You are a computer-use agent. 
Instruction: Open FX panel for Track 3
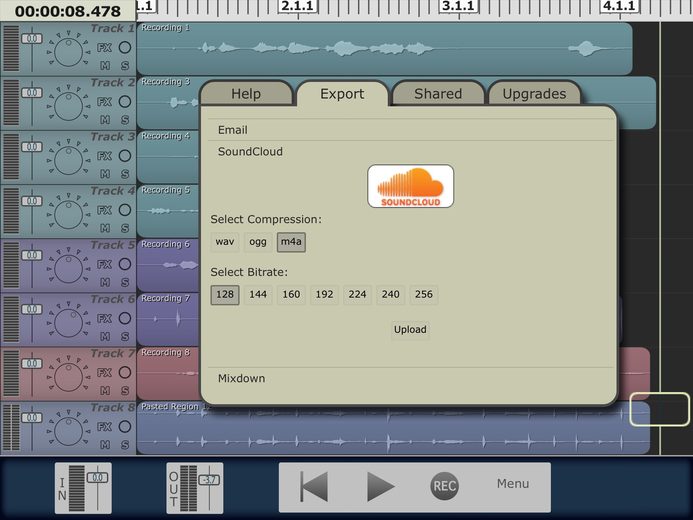click(104, 156)
